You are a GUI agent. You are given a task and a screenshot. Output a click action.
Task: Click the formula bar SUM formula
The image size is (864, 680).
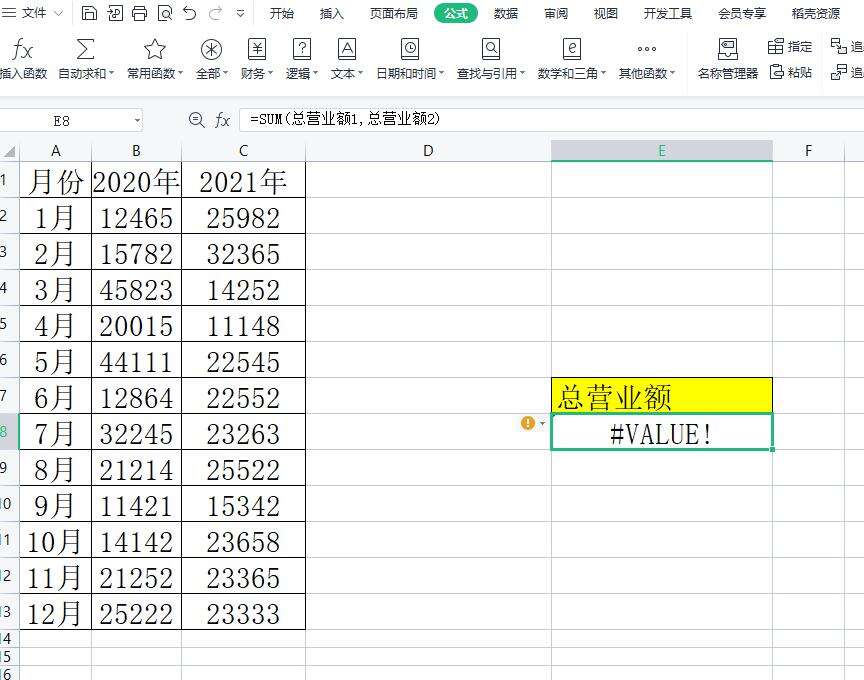345,119
